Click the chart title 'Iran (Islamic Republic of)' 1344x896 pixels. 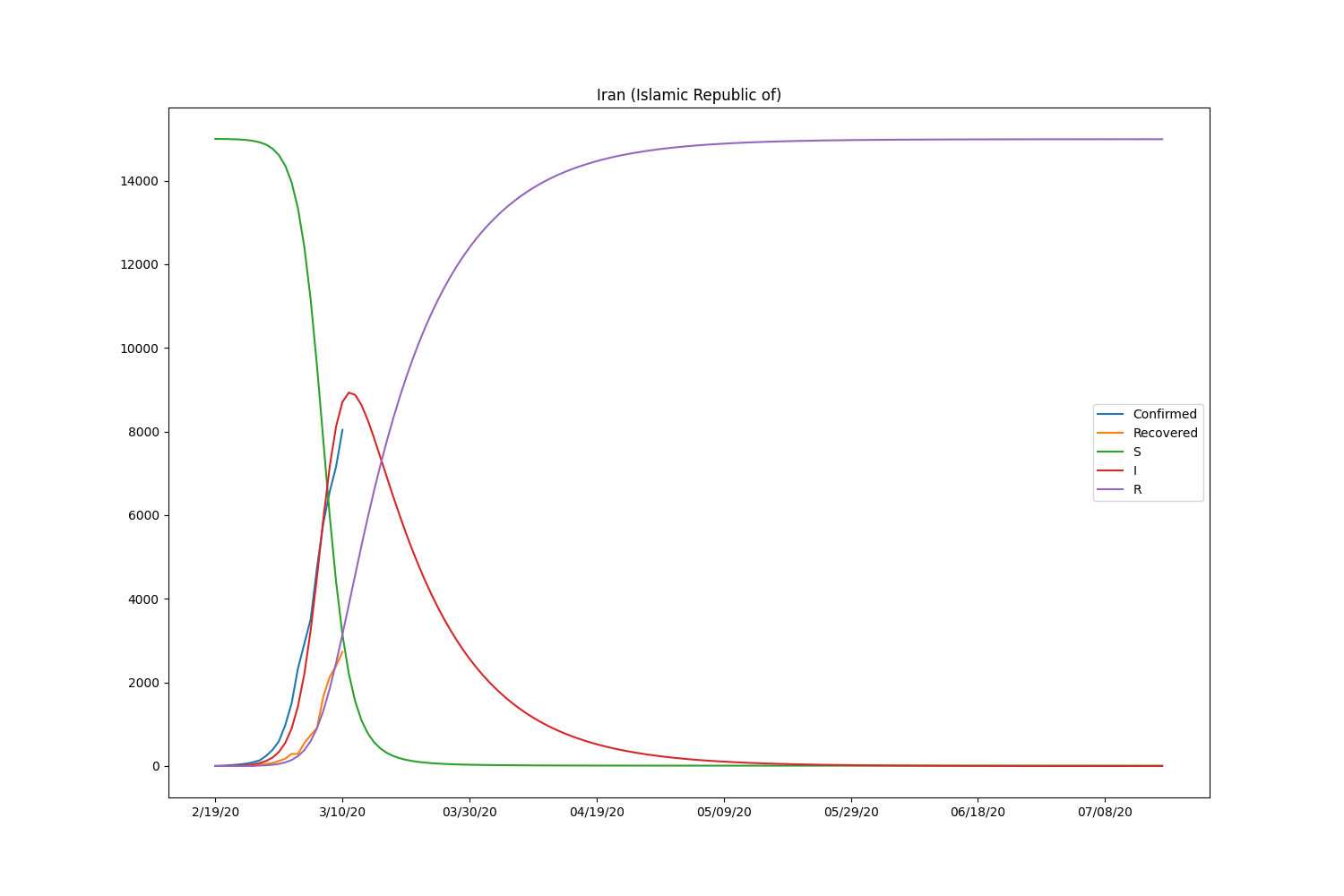tap(689, 95)
